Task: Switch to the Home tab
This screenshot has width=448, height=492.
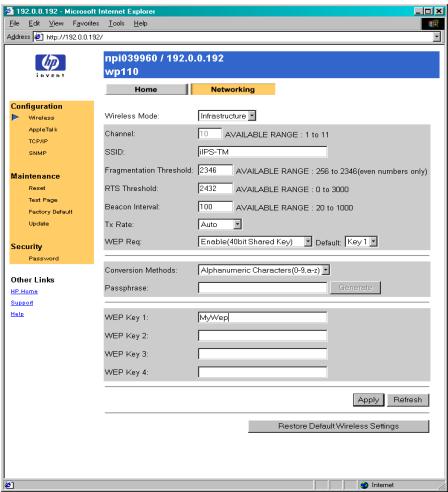Action: pos(146,89)
